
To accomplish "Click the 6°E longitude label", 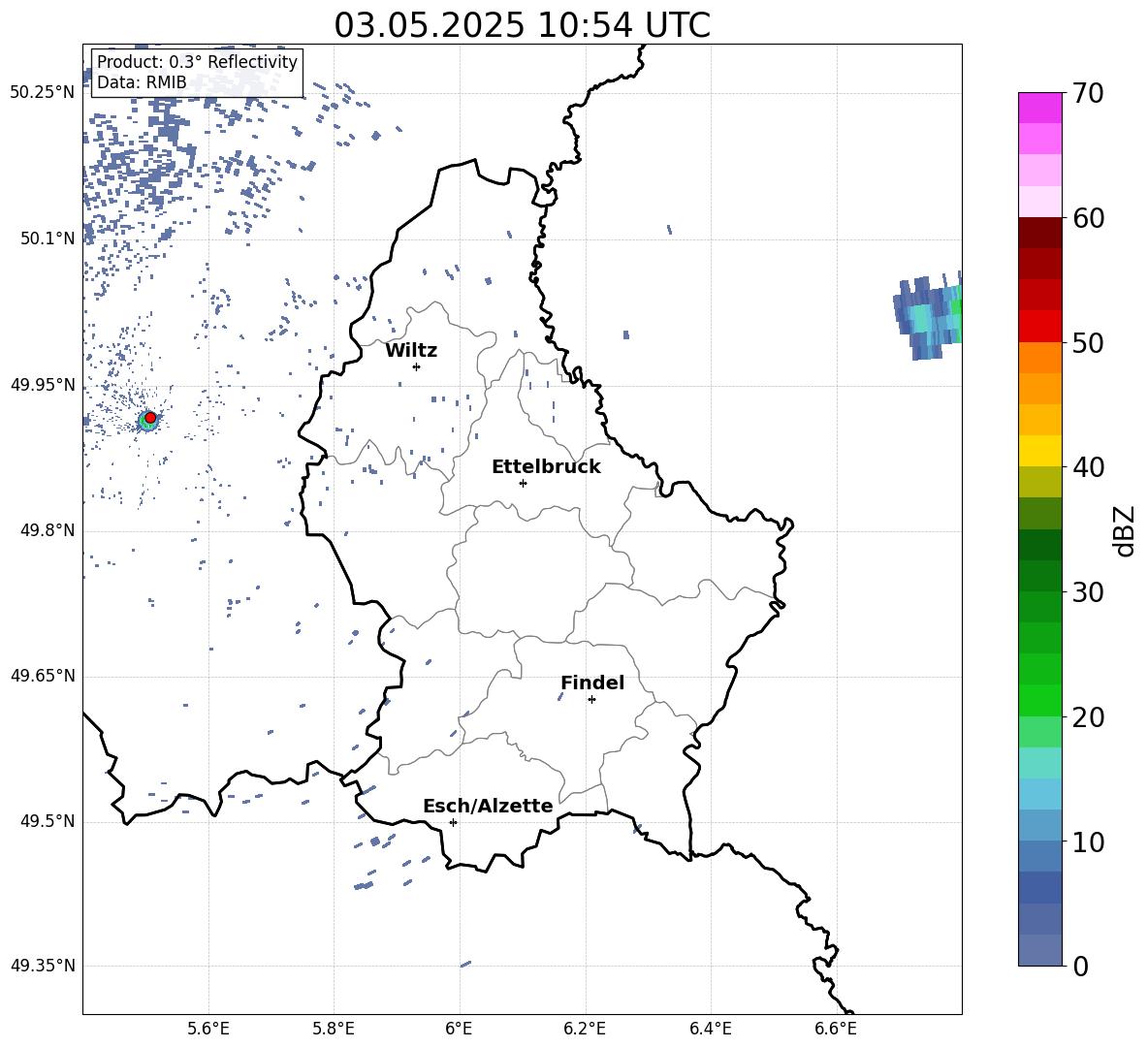I will (459, 1029).
